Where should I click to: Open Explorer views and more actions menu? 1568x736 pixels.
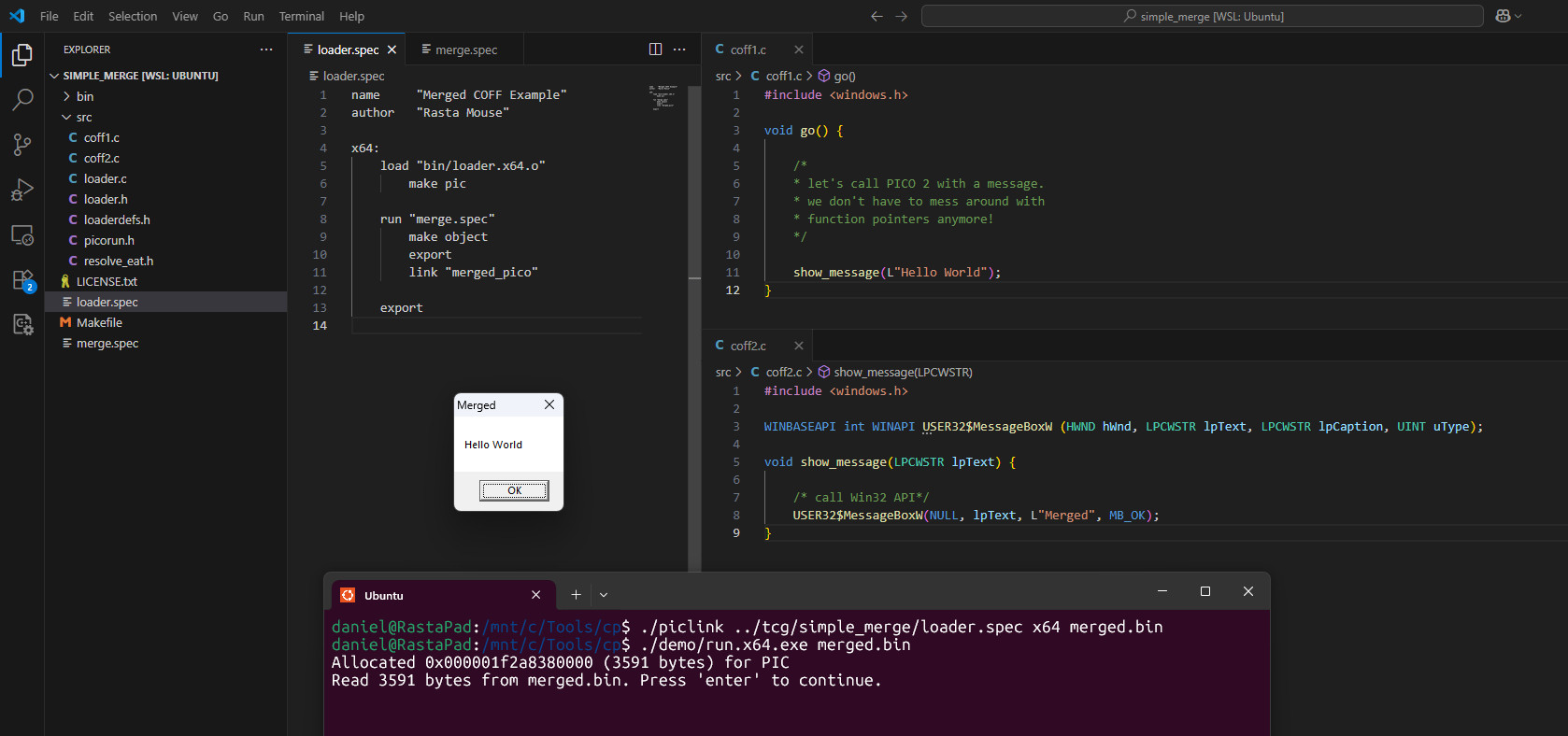coord(266,50)
